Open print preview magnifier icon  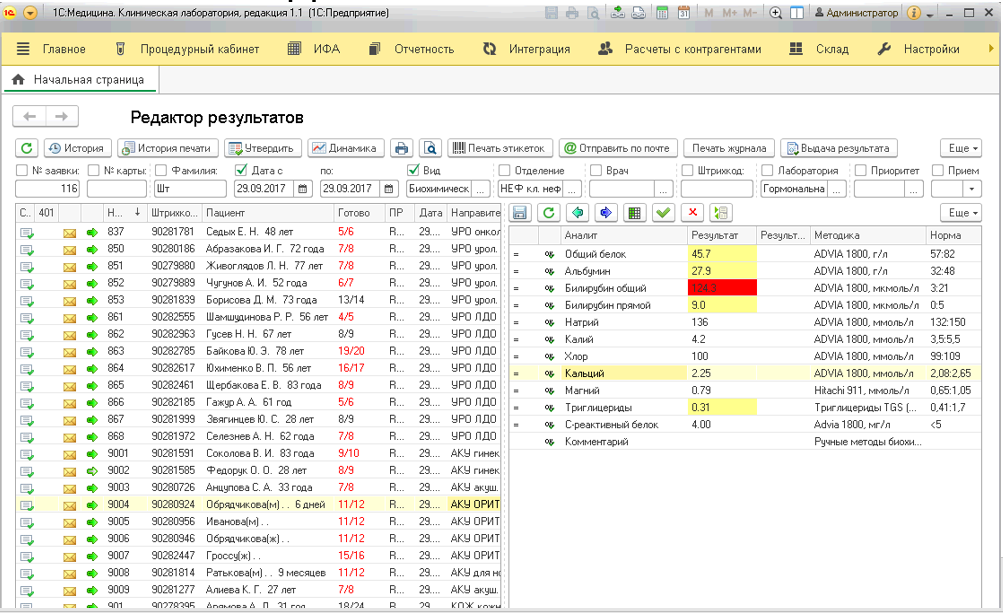coord(431,148)
